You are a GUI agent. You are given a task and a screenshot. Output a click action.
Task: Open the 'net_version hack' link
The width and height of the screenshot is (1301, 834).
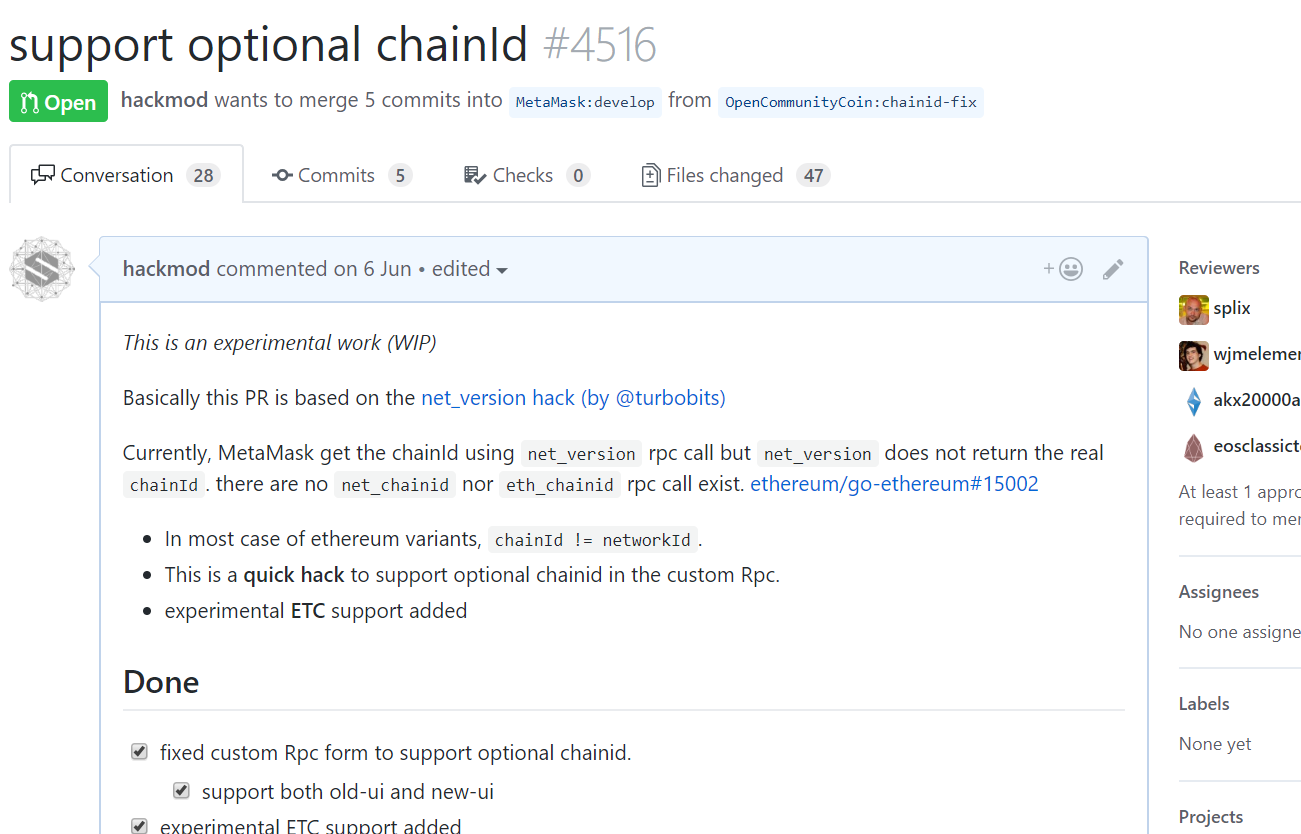(498, 398)
